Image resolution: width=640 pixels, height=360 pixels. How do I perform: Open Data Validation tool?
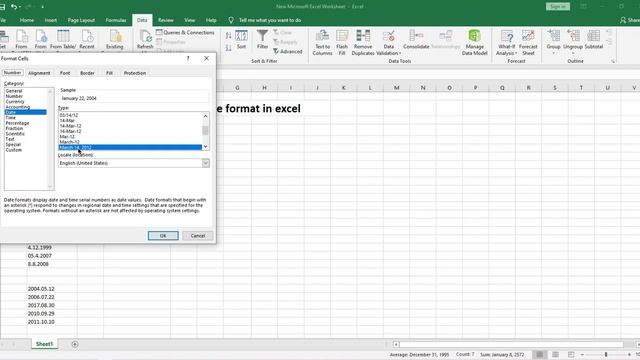click(x=389, y=42)
